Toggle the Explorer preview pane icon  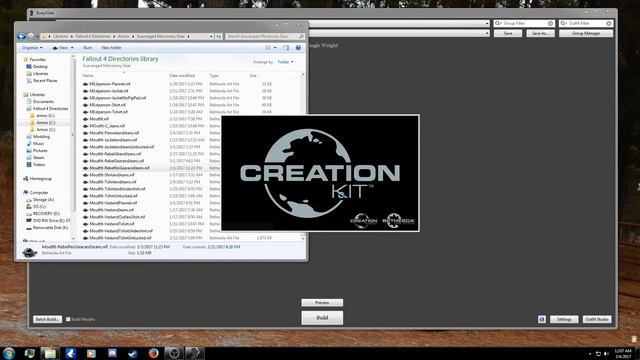coord(286,48)
